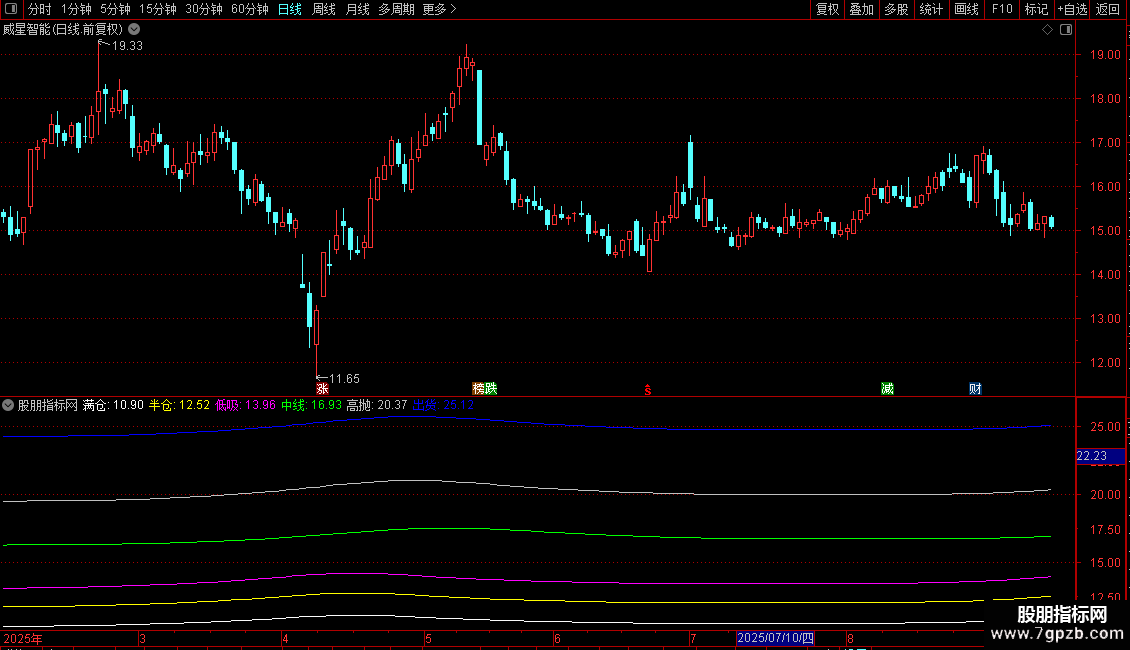The height and width of the screenshot is (650, 1130).
Task: Click the 榜跌 event marker
Action: point(485,389)
